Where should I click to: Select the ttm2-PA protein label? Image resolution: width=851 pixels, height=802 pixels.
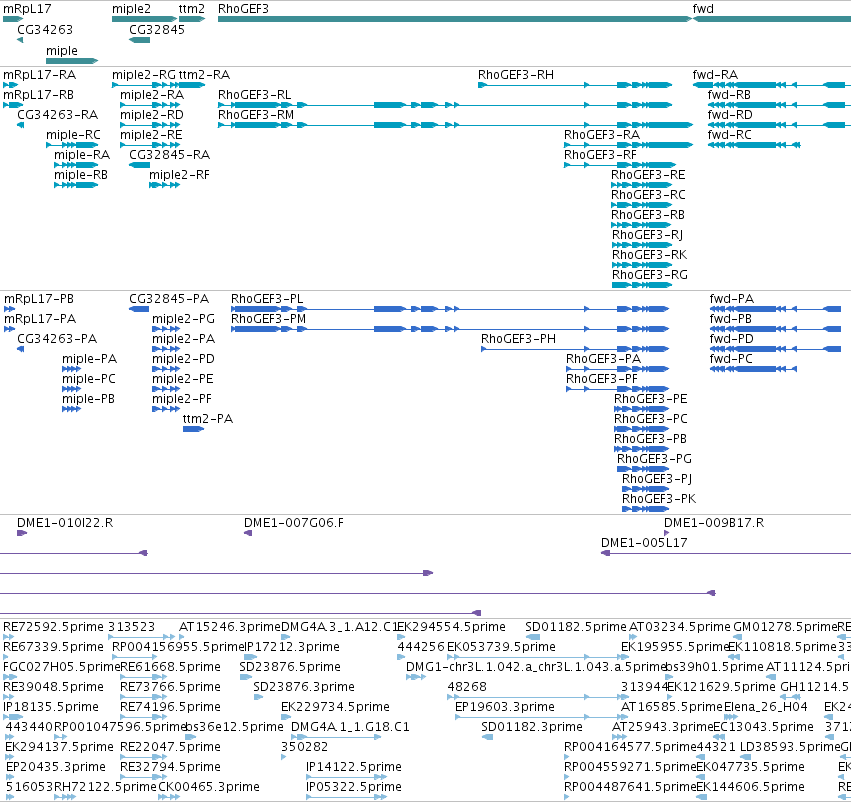[x=208, y=419]
